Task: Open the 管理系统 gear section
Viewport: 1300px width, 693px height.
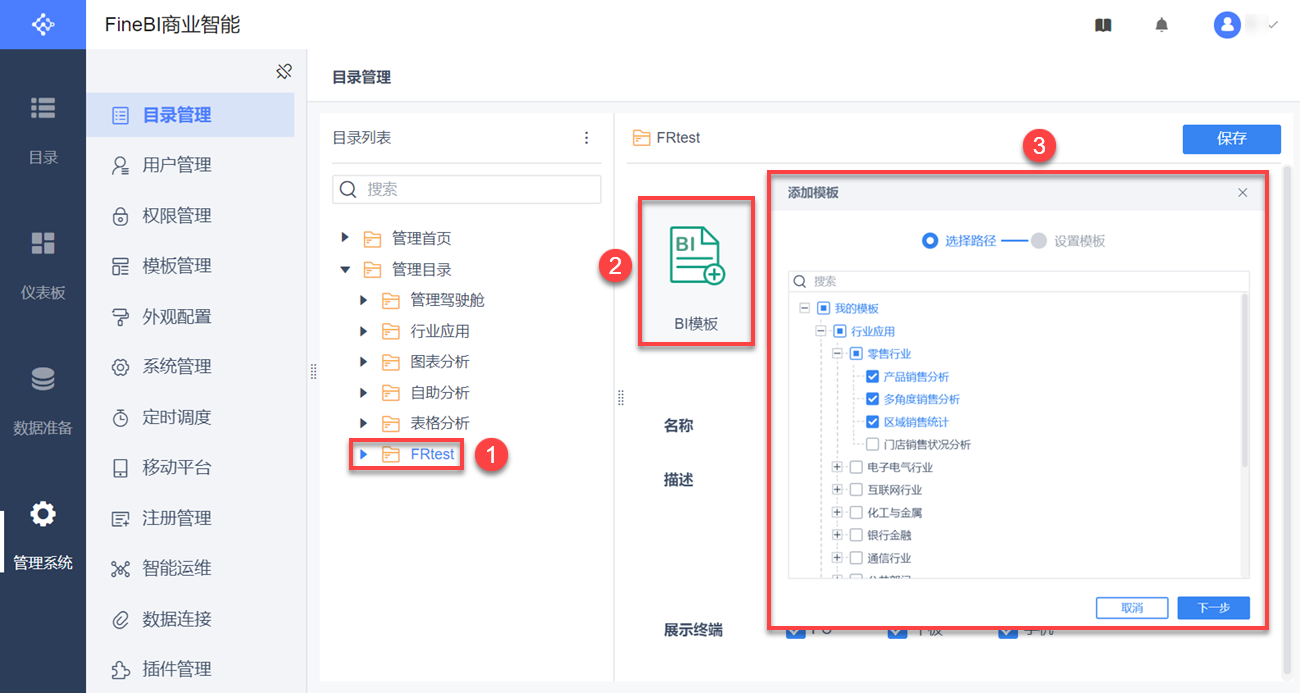Action: pos(43,536)
